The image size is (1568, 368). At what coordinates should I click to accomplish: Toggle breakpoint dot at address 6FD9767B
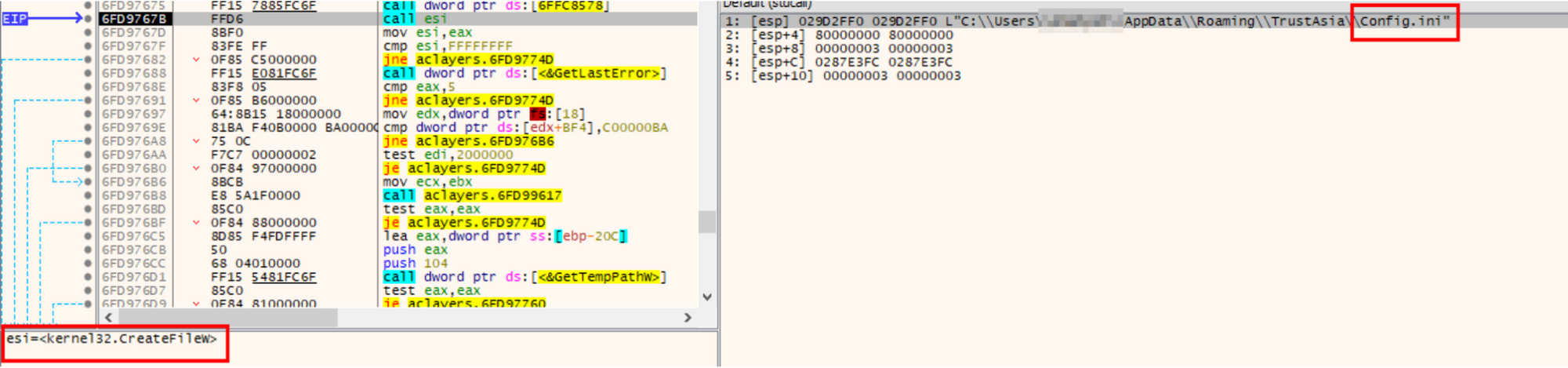click(x=88, y=19)
